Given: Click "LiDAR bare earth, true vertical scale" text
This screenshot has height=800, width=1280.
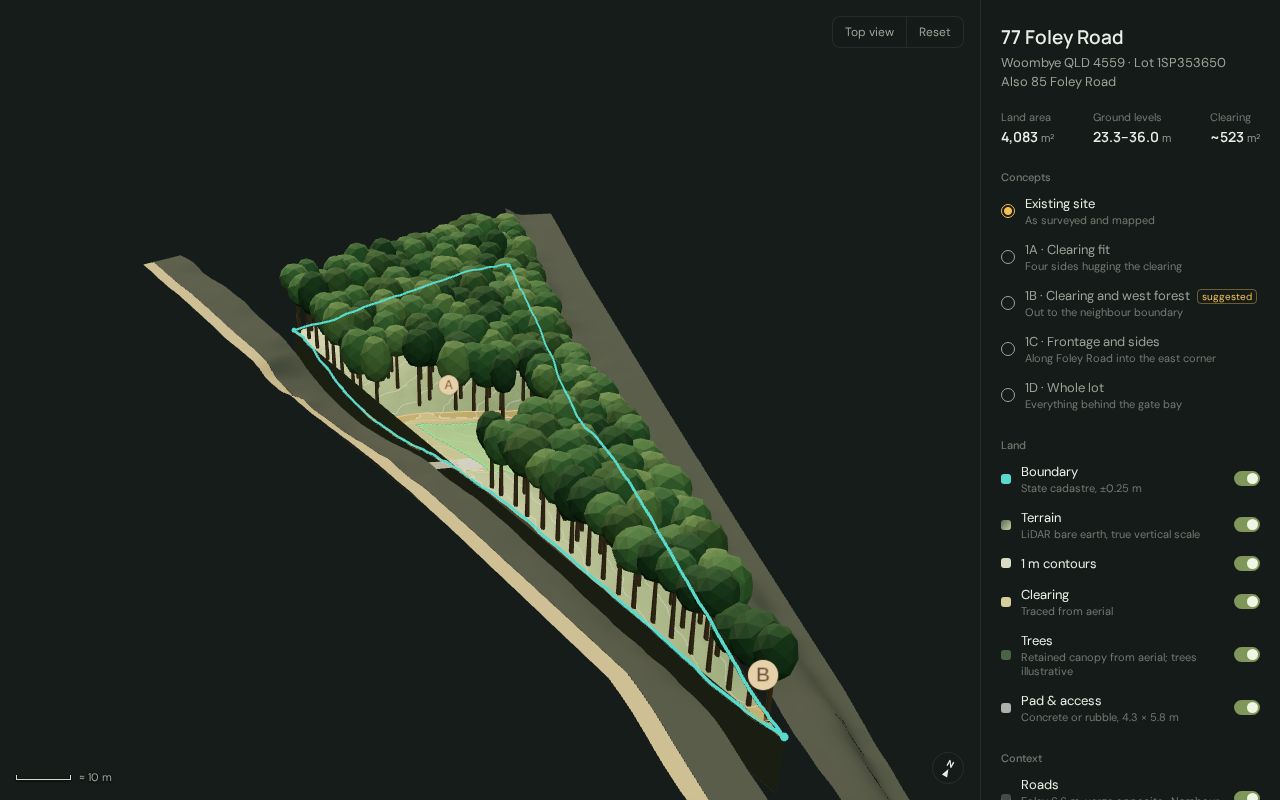Looking at the screenshot, I should tap(1110, 535).
